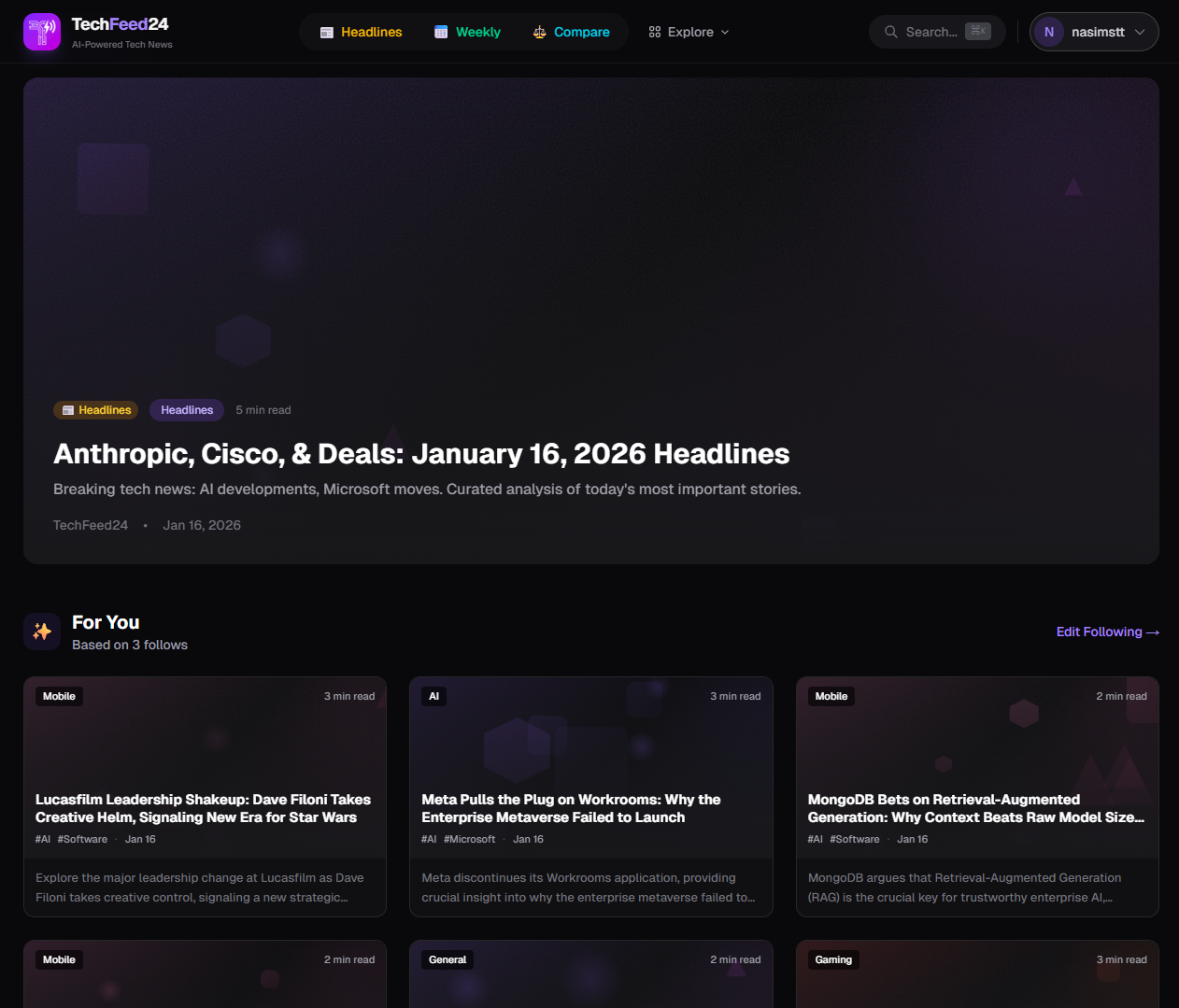Select the N avatar badge for nasimstt
The image size is (1179, 1008).
1048,31
